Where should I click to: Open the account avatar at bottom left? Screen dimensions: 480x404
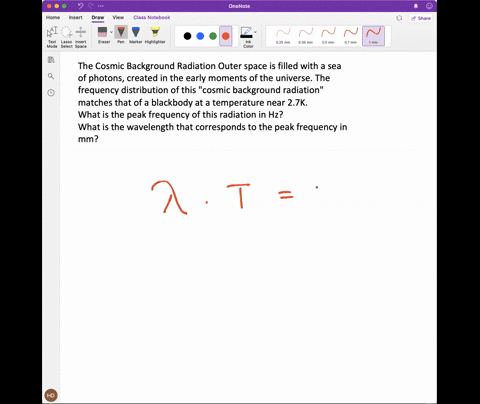(51, 395)
